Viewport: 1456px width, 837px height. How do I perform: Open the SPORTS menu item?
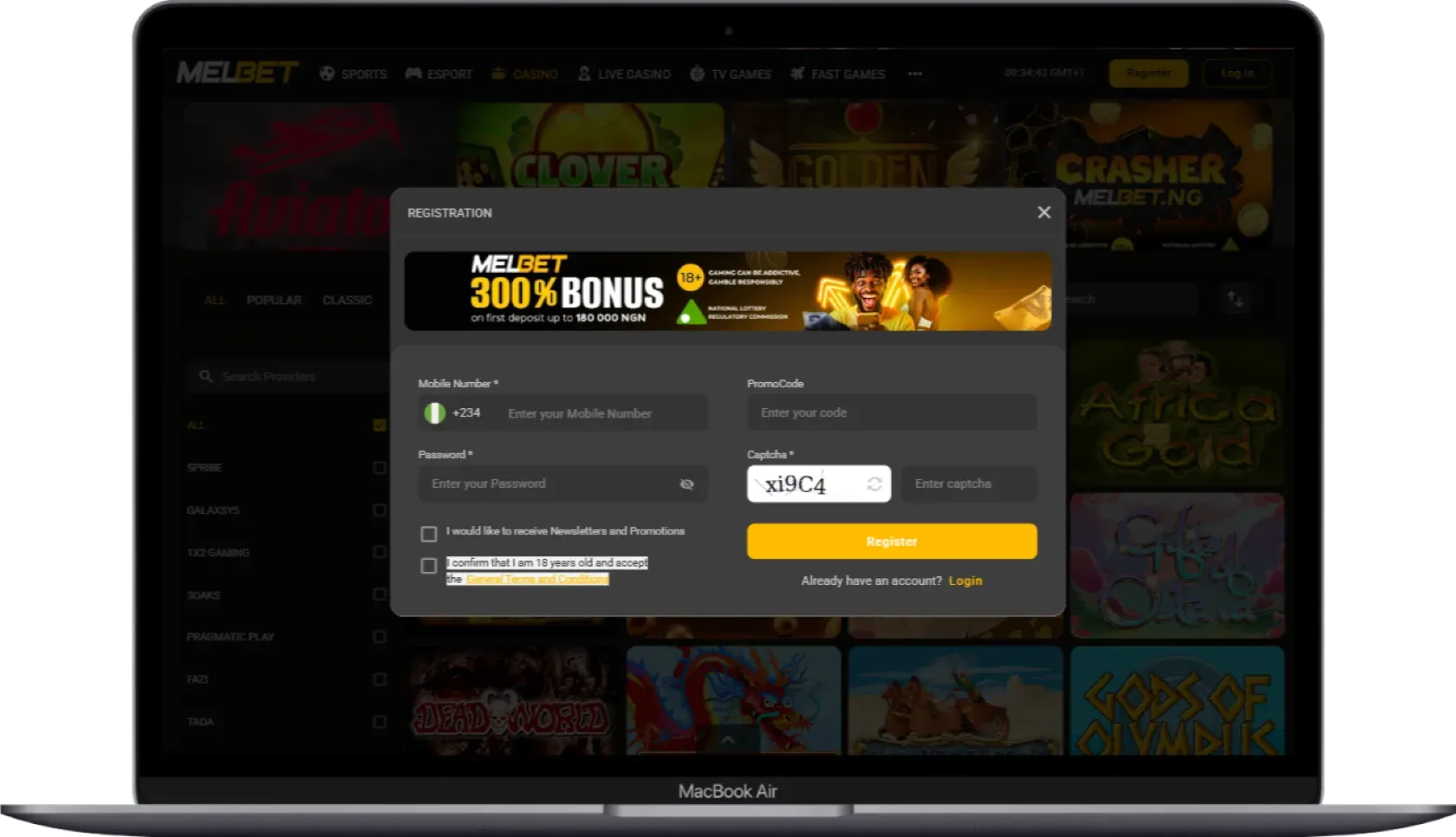click(353, 74)
